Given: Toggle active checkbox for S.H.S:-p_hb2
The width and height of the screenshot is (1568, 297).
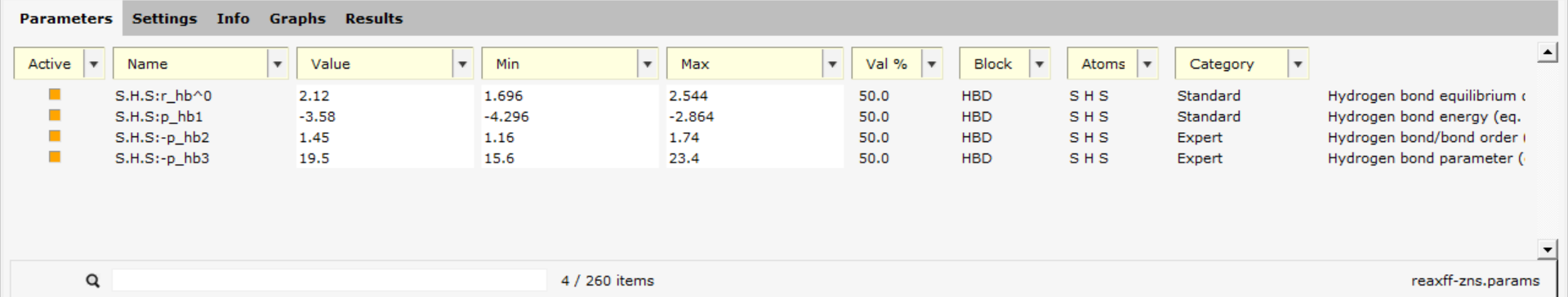Looking at the screenshot, I should (55, 136).
